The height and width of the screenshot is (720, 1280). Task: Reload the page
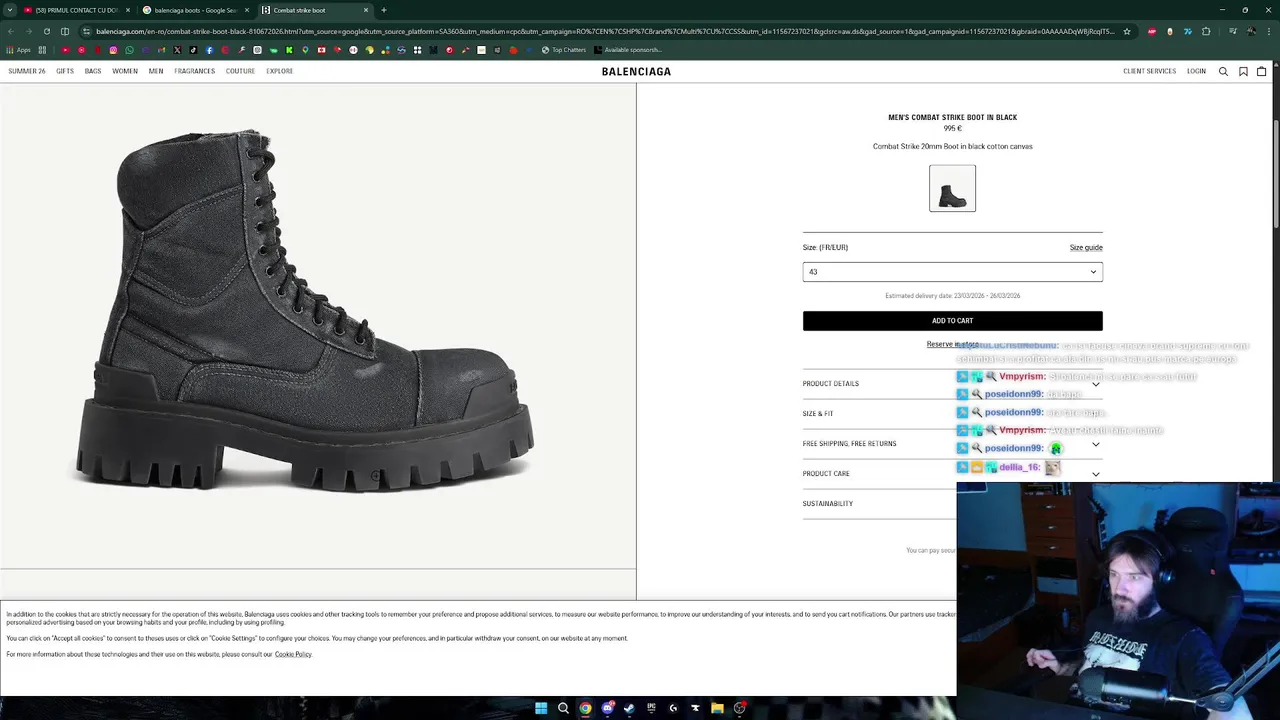[46, 31]
